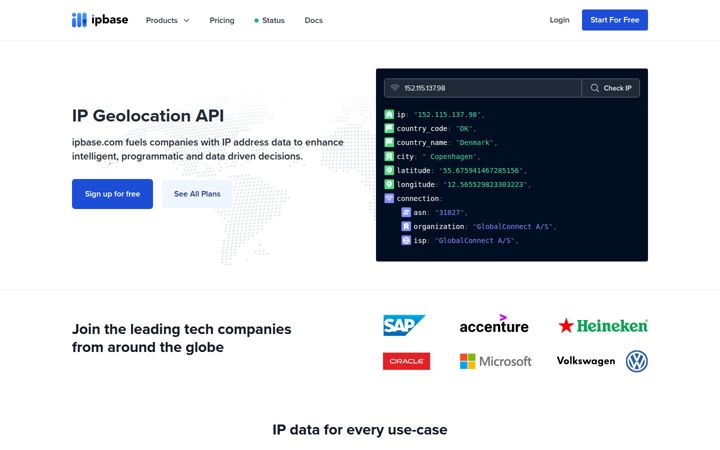Click the "IP Geolocation API" heading
This screenshot has height=450, width=720.
[x=148, y=116]
